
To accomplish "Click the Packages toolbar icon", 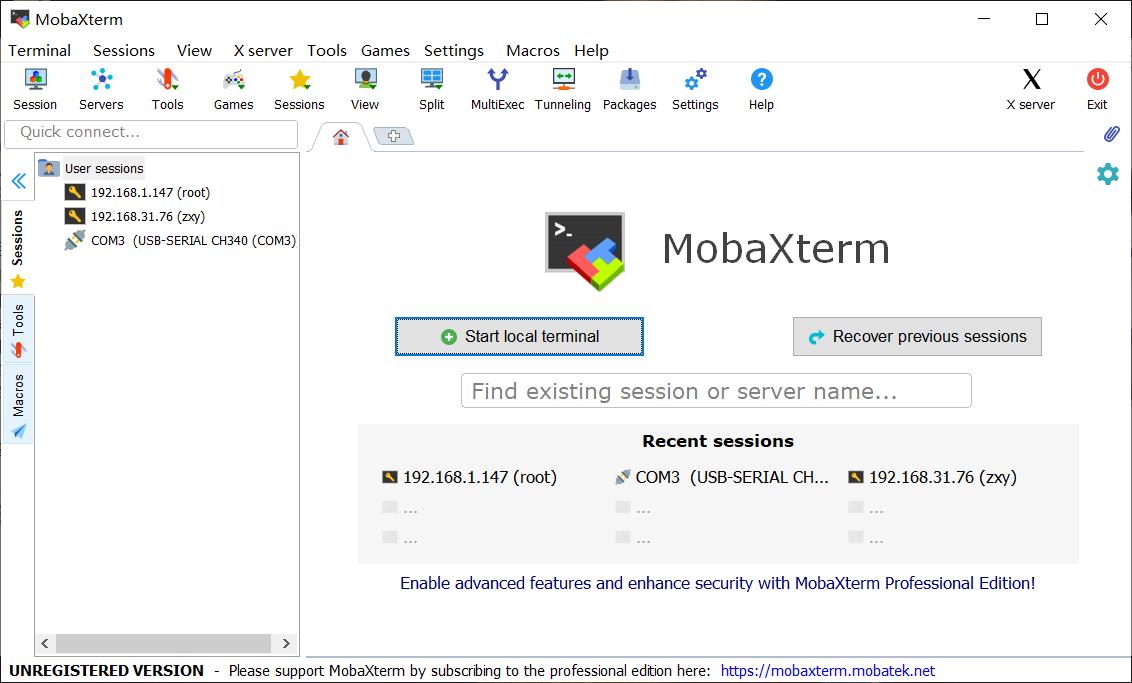I will [629, 88].
